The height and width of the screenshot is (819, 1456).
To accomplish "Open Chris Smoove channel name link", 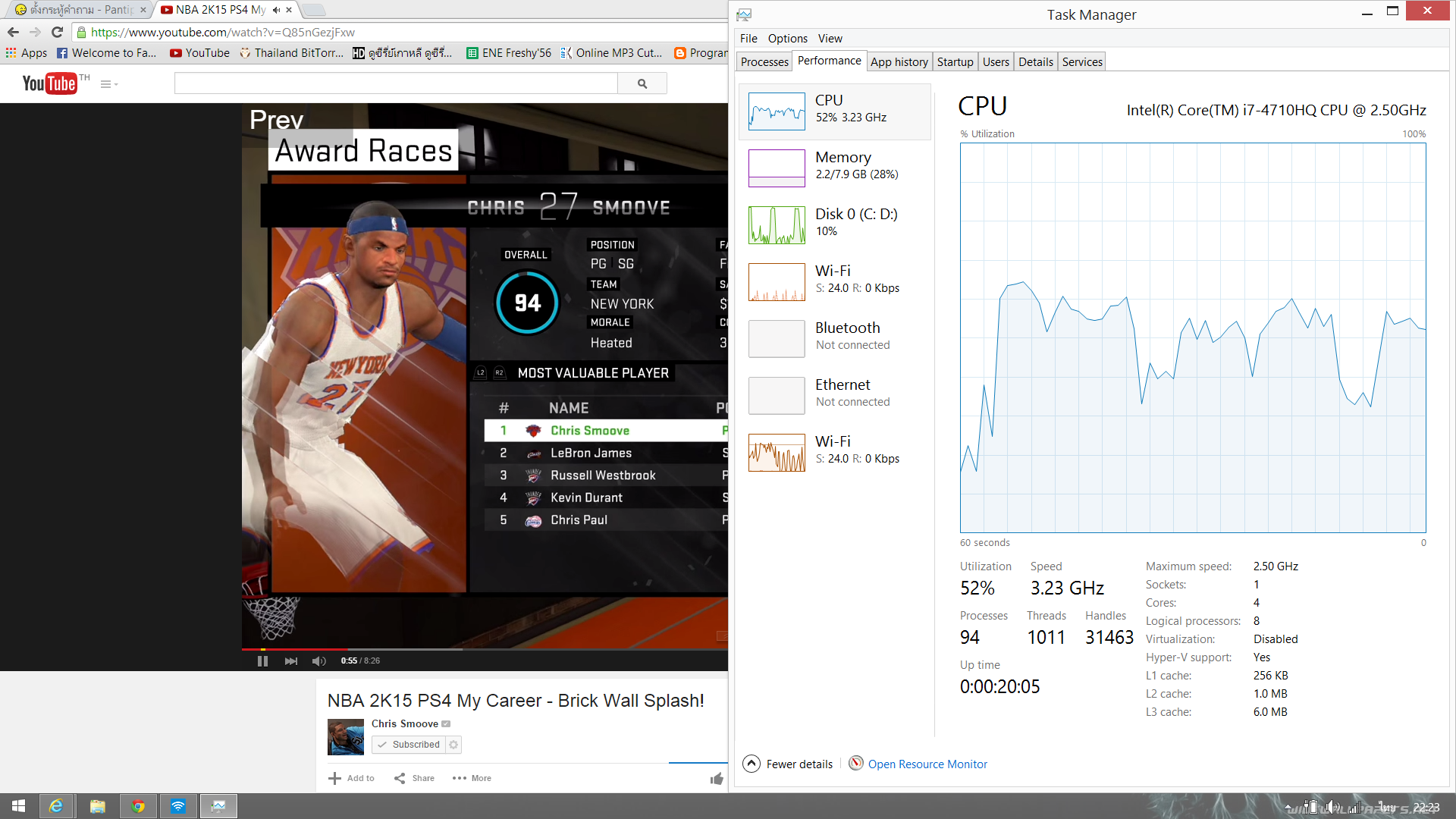I will pos(405,723).
